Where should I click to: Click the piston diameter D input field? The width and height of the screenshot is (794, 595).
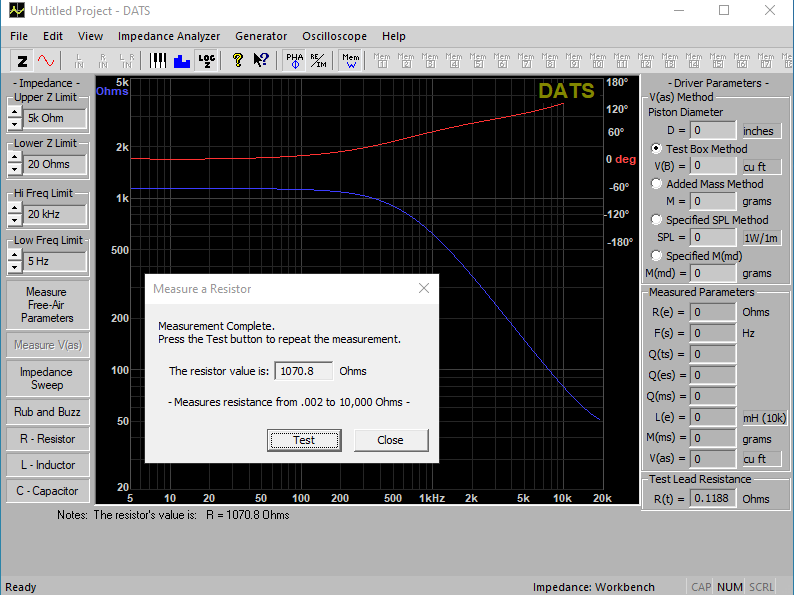pyautogui.click(x=713, y=130)
